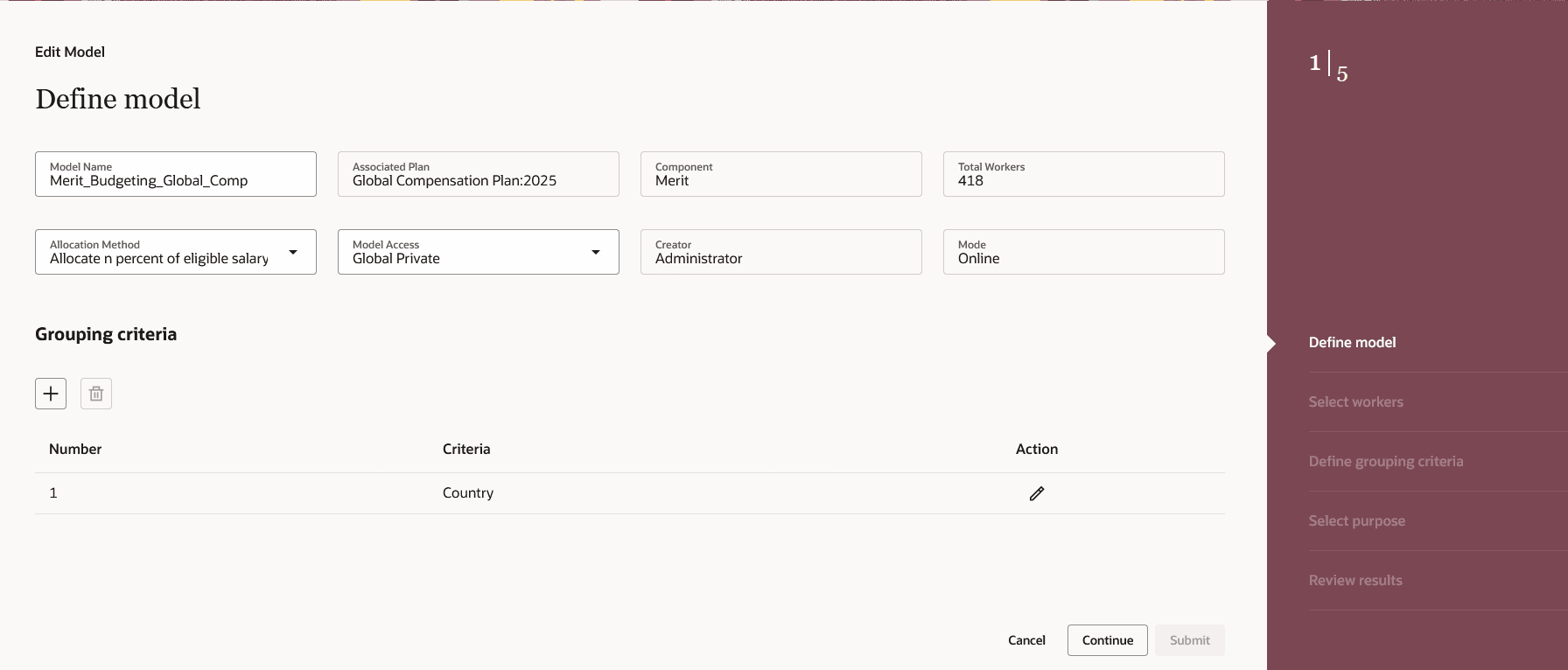Select the Country row in criteria table
Screen dimensions: 1568x670
pyautogui.click(x=468, y=493)
